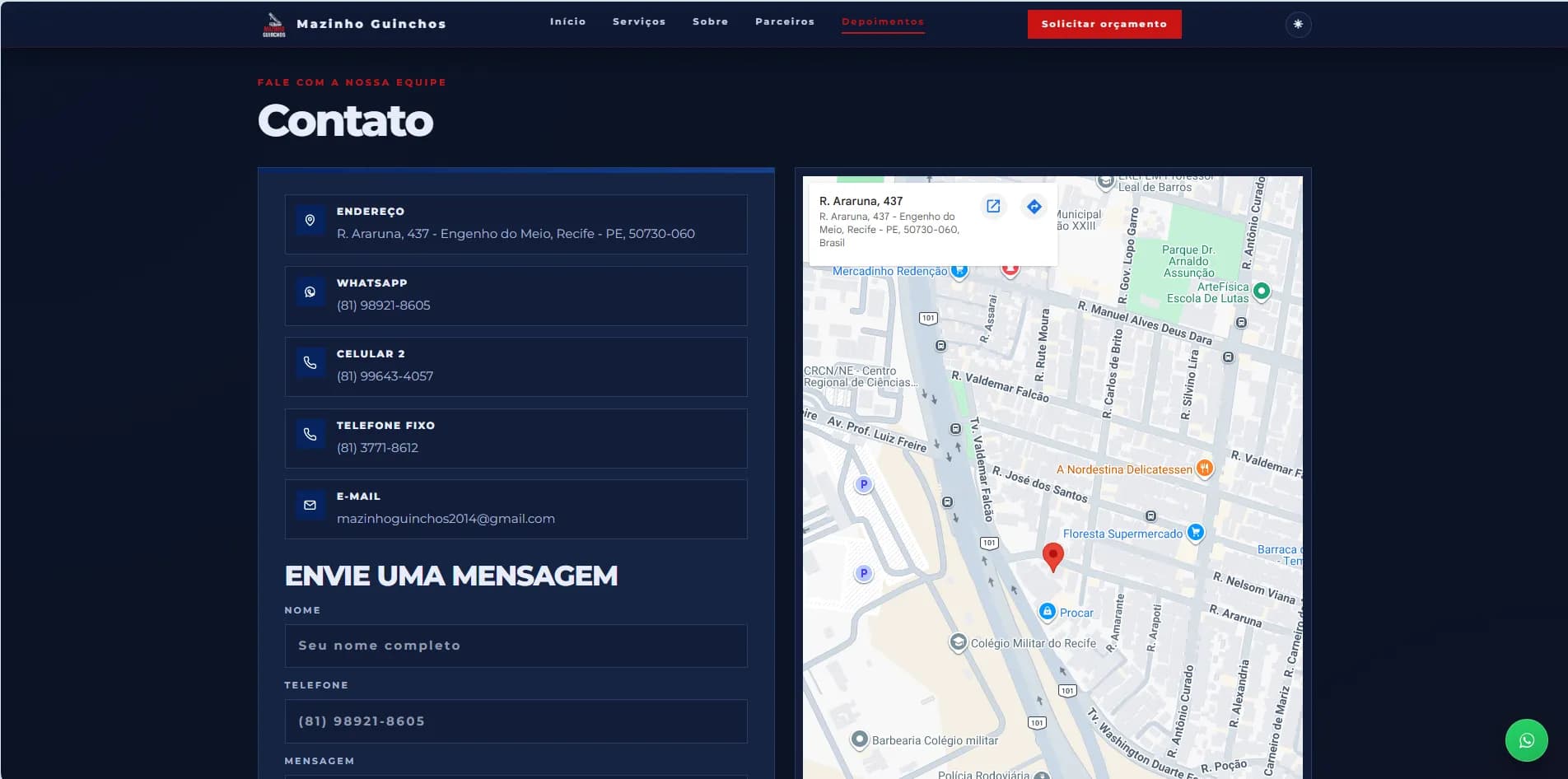Click the address location pin icon
The width and height of the screenshot is (1568, 779).
coord(310,221)
